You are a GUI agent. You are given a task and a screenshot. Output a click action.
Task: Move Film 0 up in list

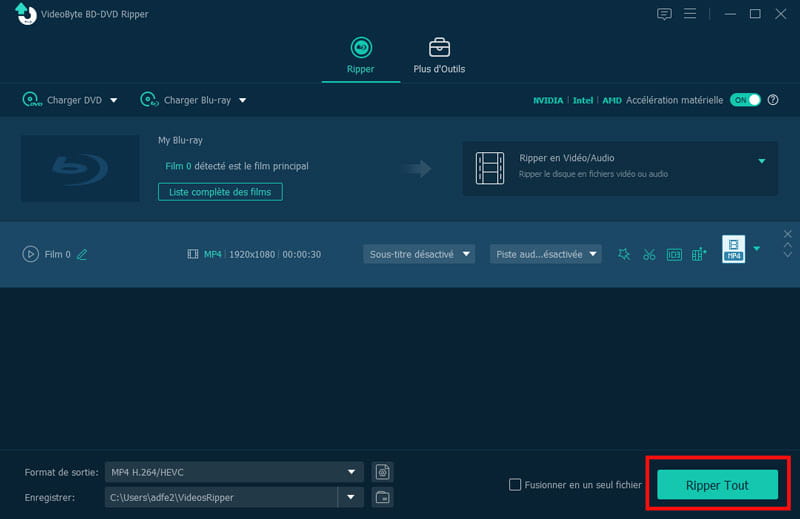788,245
